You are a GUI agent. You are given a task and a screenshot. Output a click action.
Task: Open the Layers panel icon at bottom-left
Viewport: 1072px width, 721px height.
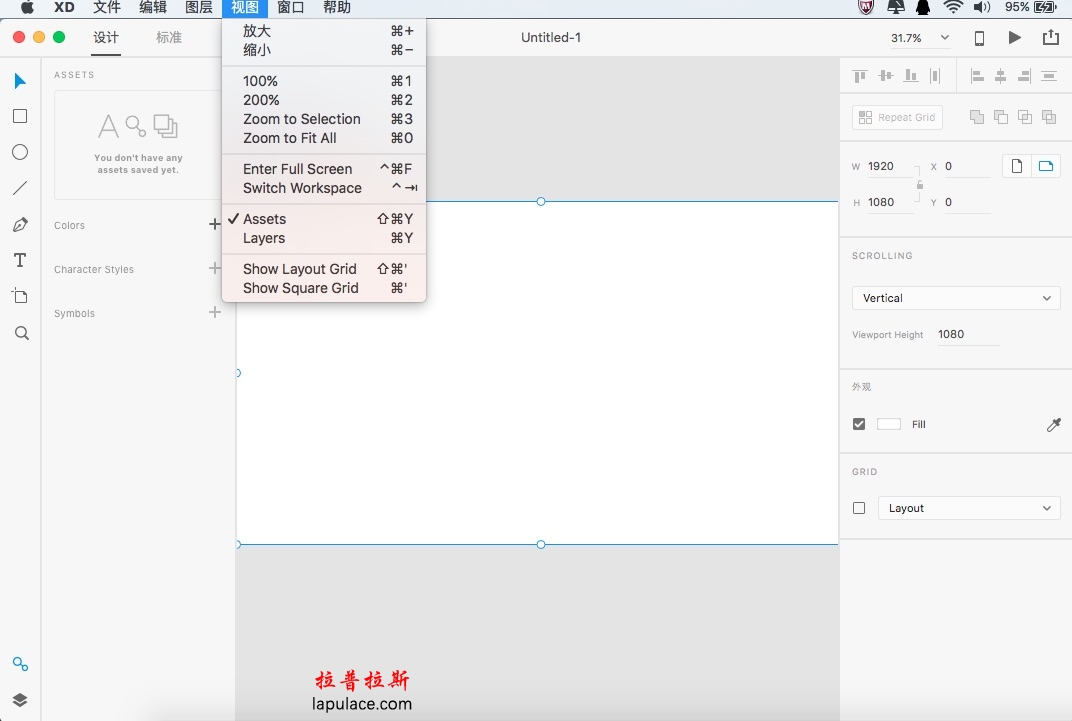(20, 700)
